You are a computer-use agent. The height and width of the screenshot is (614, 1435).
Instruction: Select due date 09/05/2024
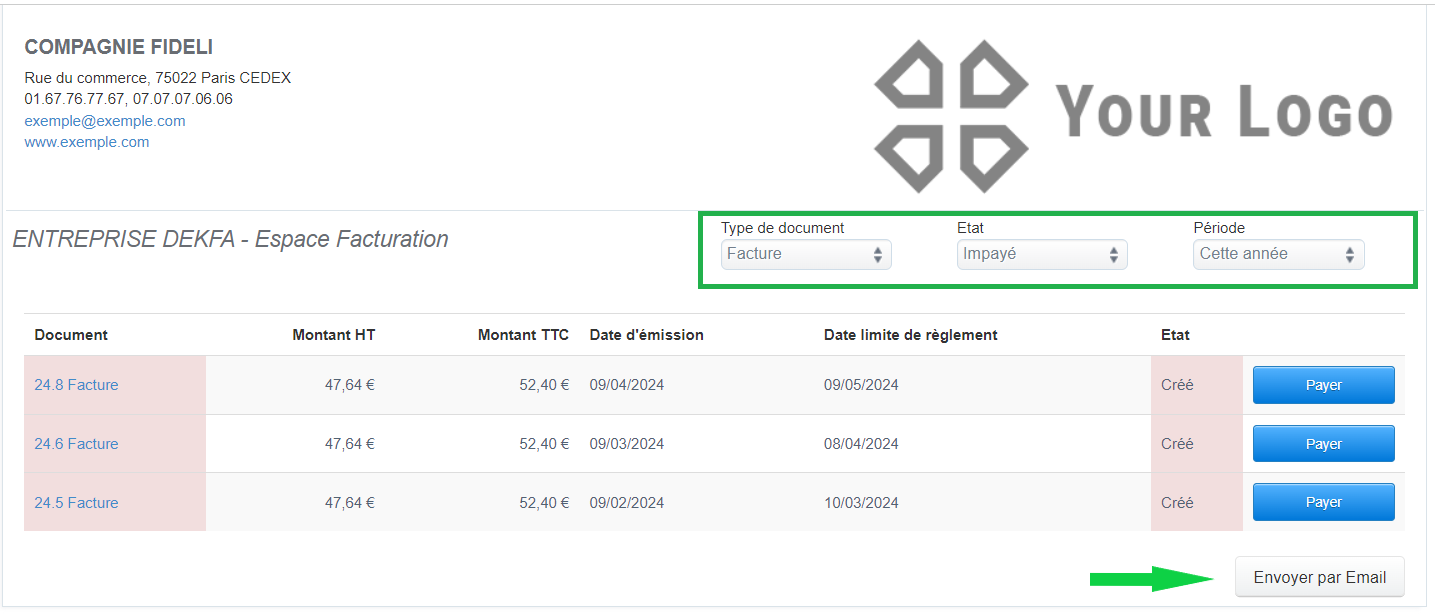tap(861, 385)
